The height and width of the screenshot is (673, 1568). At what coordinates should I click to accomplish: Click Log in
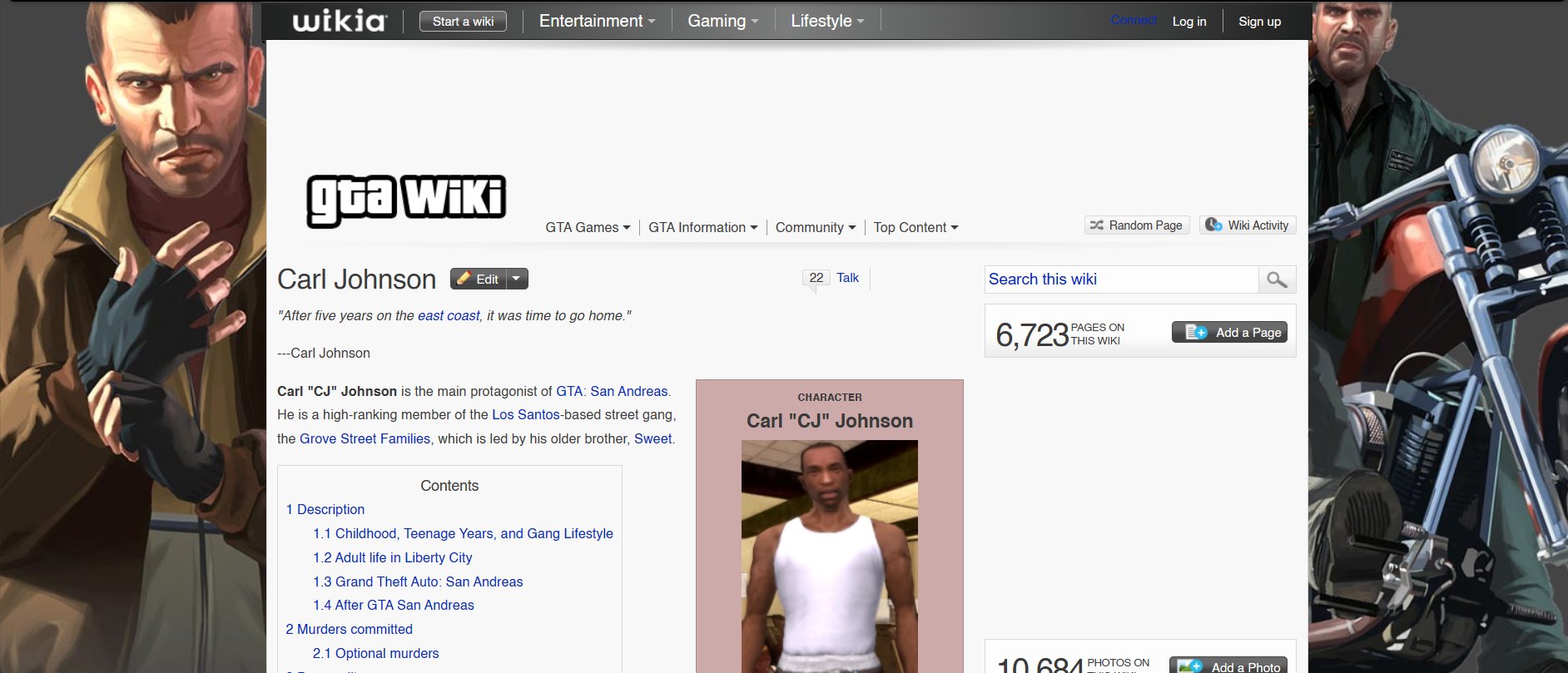click(x=1189, y=22)
